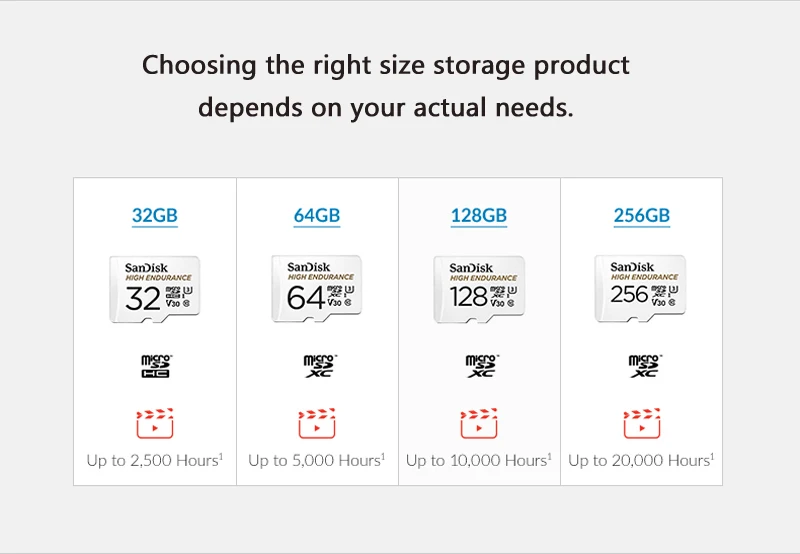
Task: Open the 256GB capacity link
Action: pos(641,215)
